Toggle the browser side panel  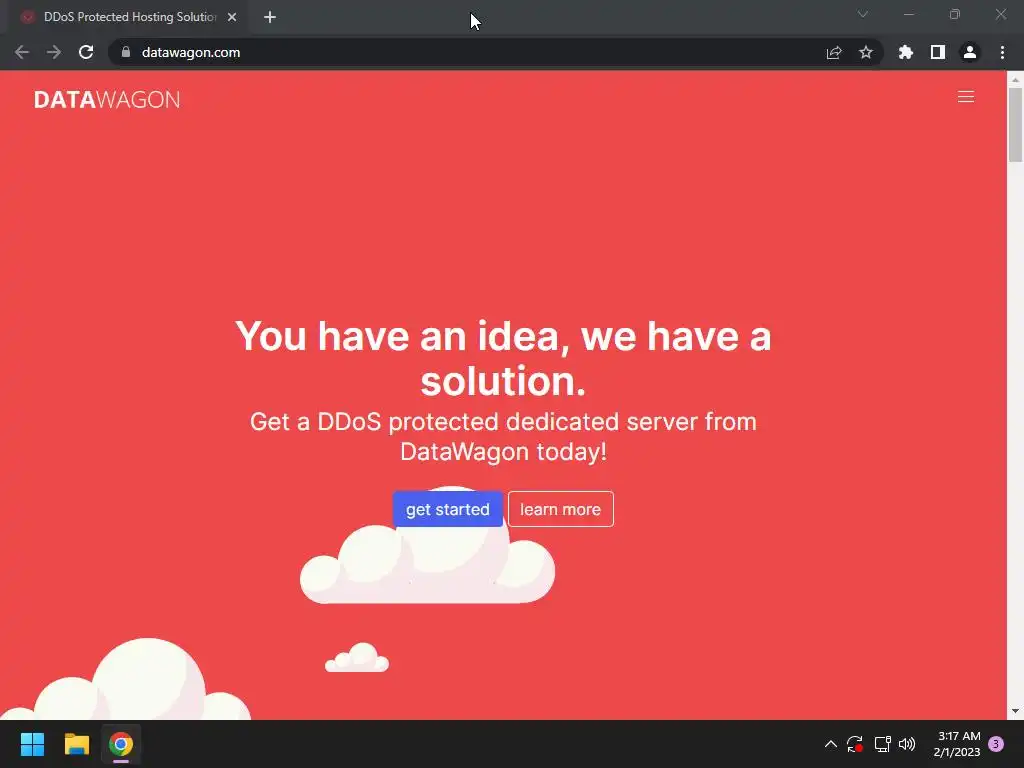[x=938, y=52]
